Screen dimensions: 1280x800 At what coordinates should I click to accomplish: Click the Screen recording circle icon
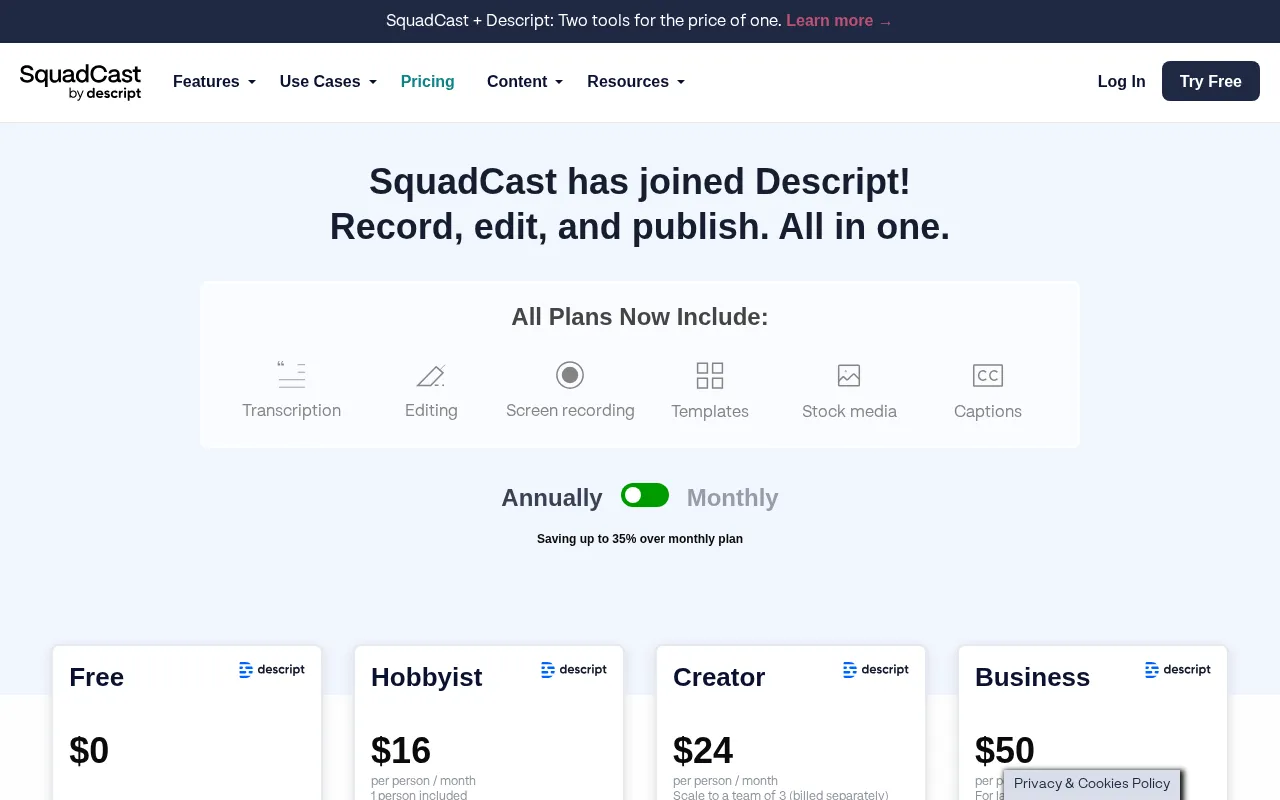coord(570,375)
